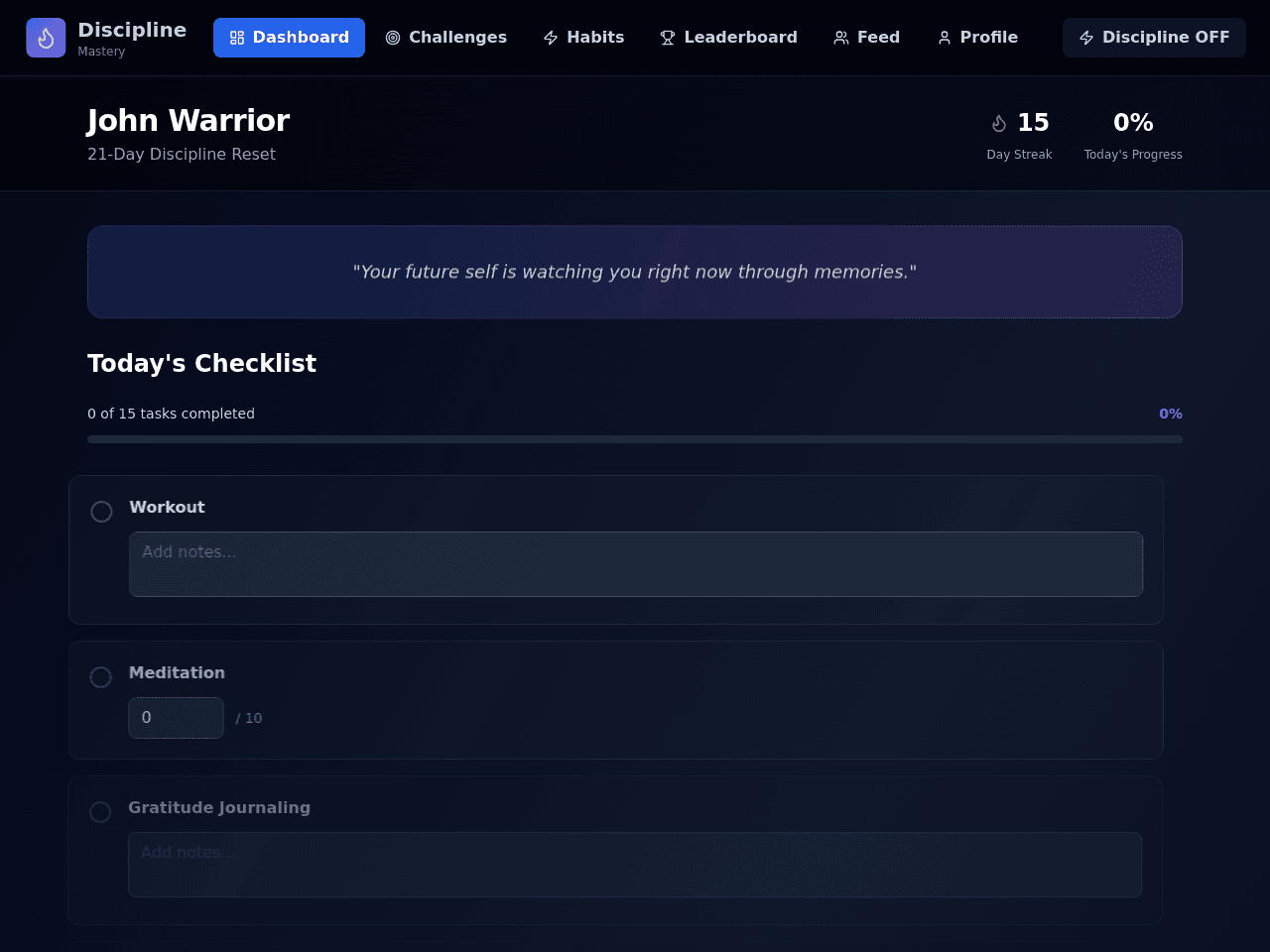Click the Habits lightning bolt icon

coord(551,38)
